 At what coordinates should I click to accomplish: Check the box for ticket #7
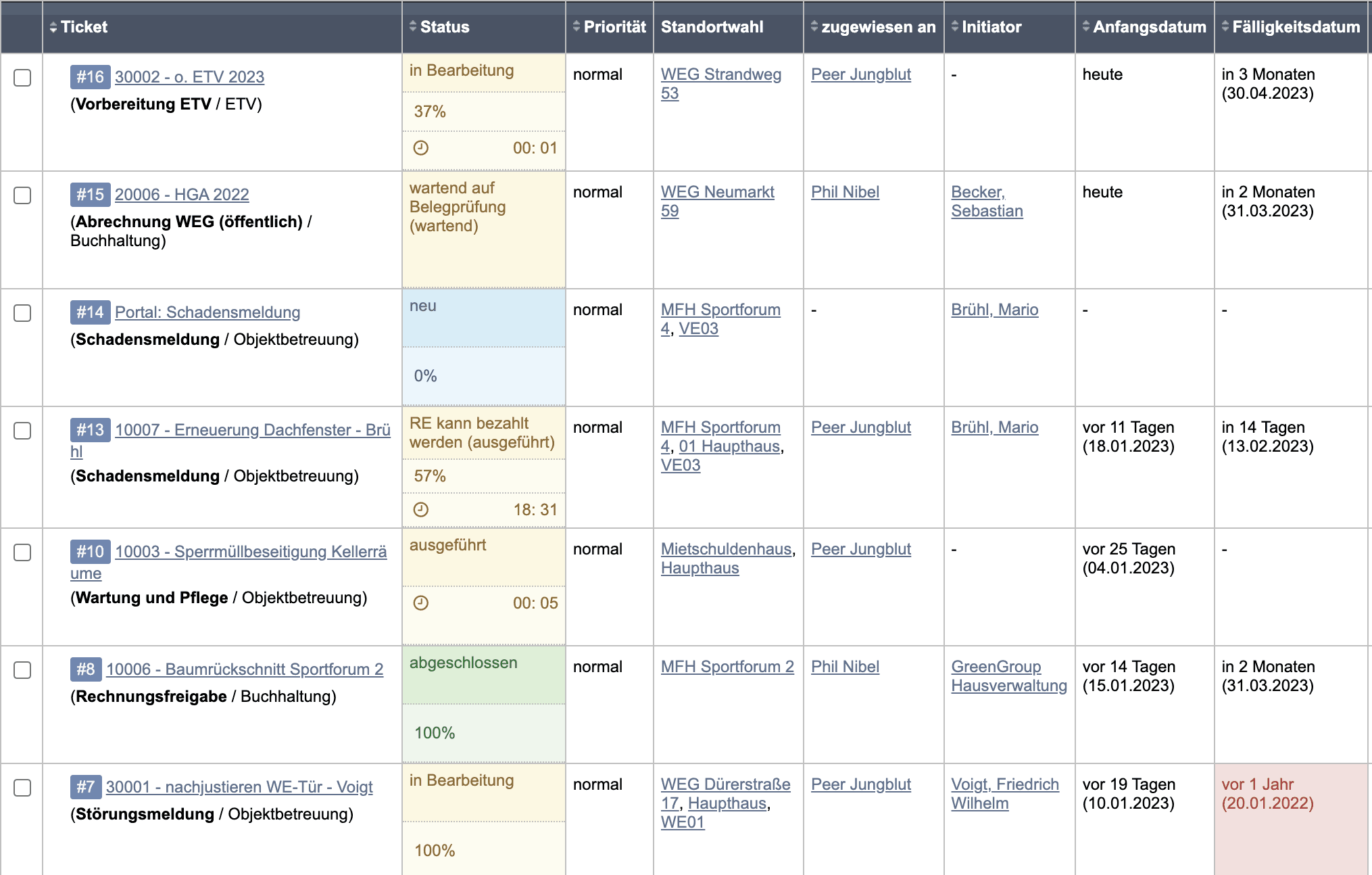[x=22, y=788]
